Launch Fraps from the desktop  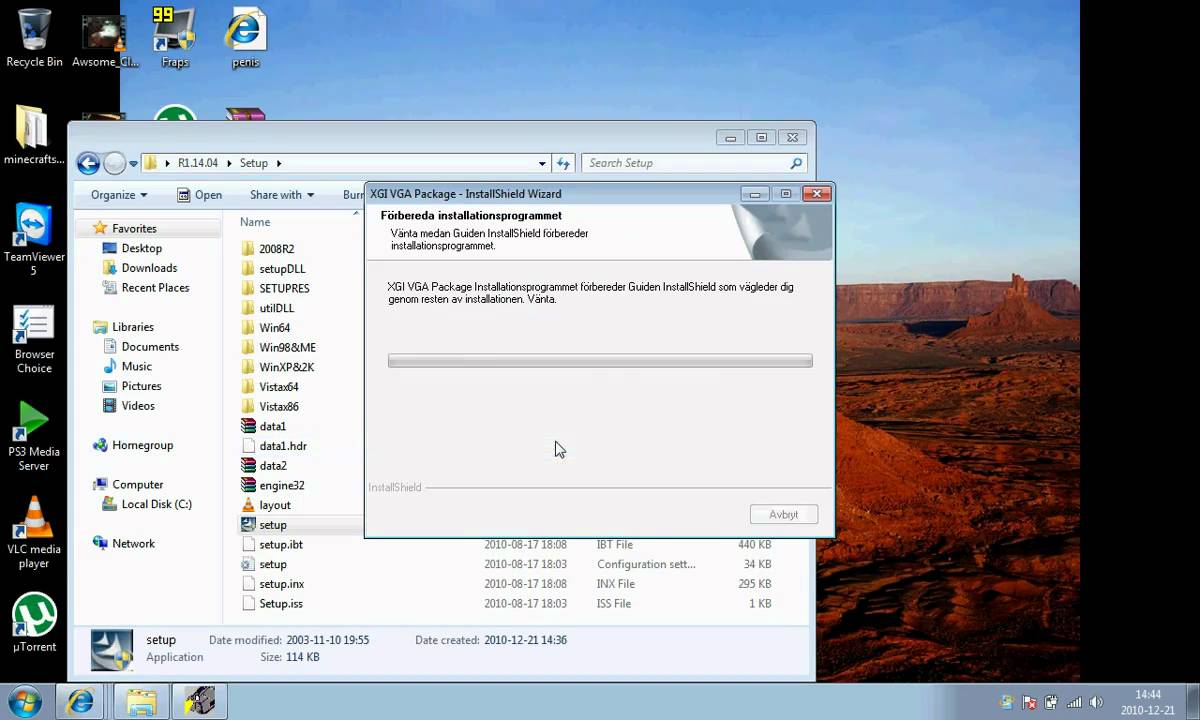[x=175, y=38]
